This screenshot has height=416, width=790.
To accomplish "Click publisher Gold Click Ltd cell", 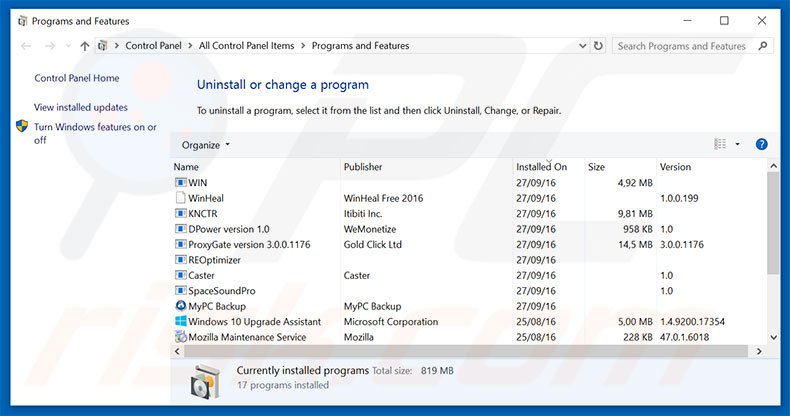I will pos(372,244).
